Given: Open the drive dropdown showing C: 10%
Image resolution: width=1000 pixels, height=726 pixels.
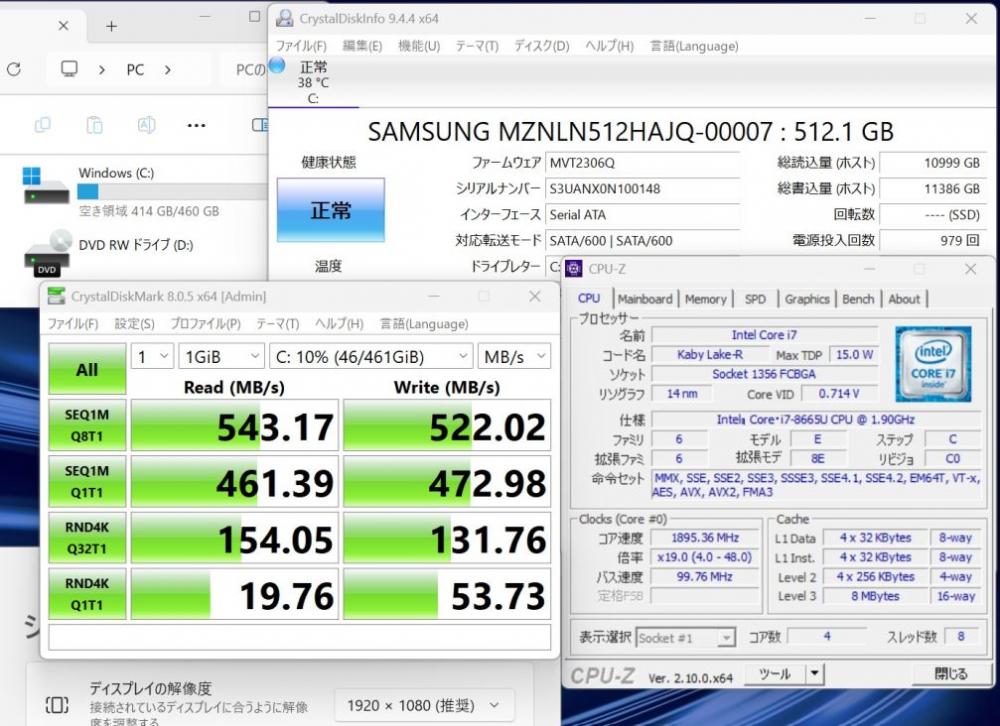Looking at the screenshot, I should click(x=371, y=357).
